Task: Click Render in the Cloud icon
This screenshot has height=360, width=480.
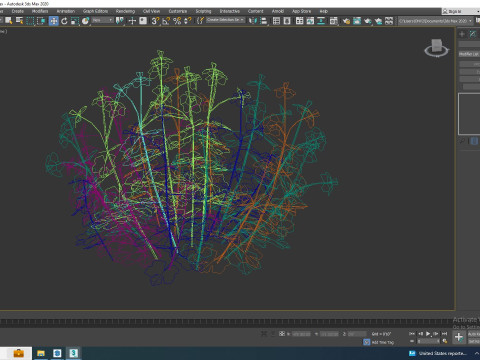Action: point(378,21)
